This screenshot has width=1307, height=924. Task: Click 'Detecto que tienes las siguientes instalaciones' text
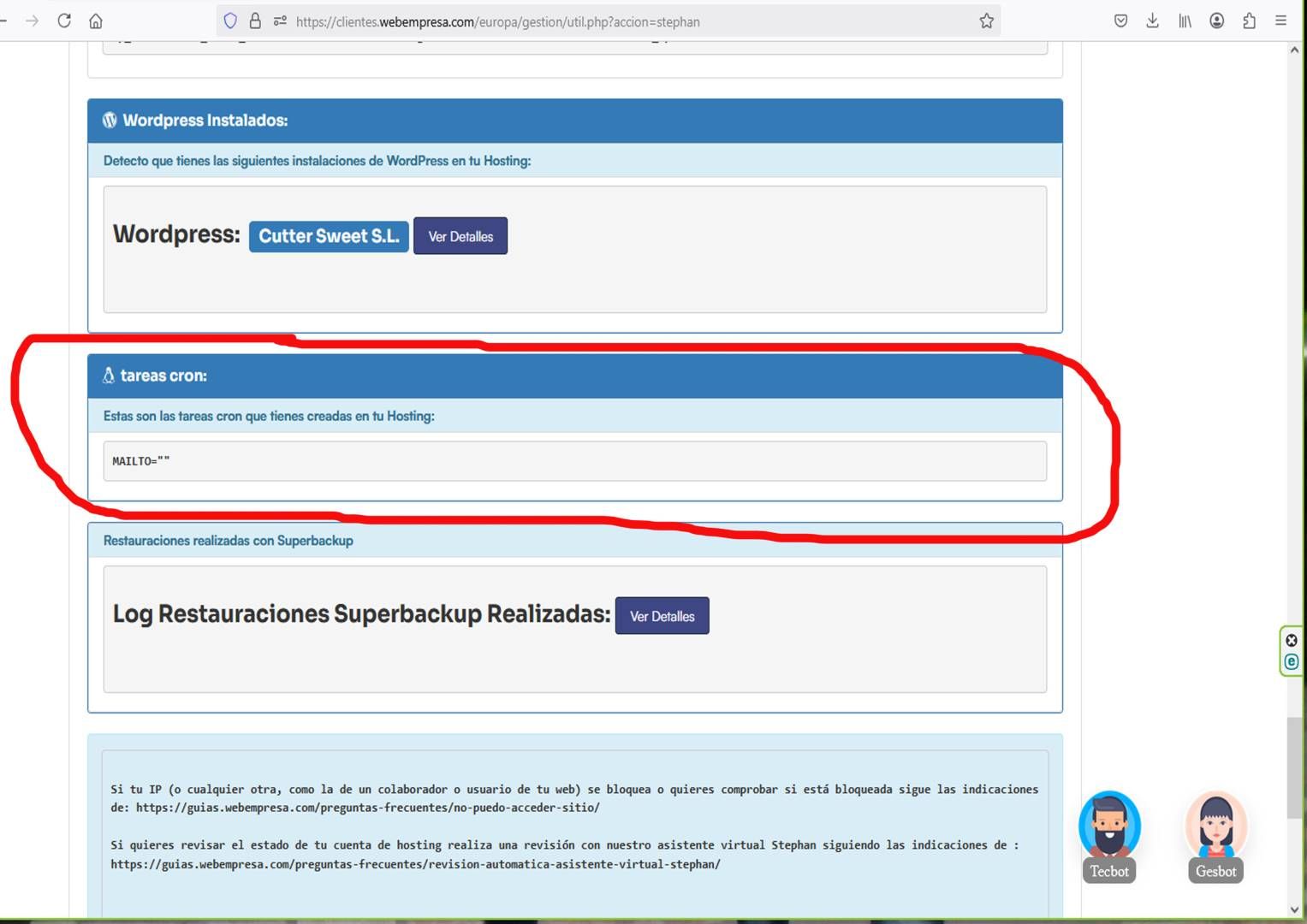(x=318, y=161)
